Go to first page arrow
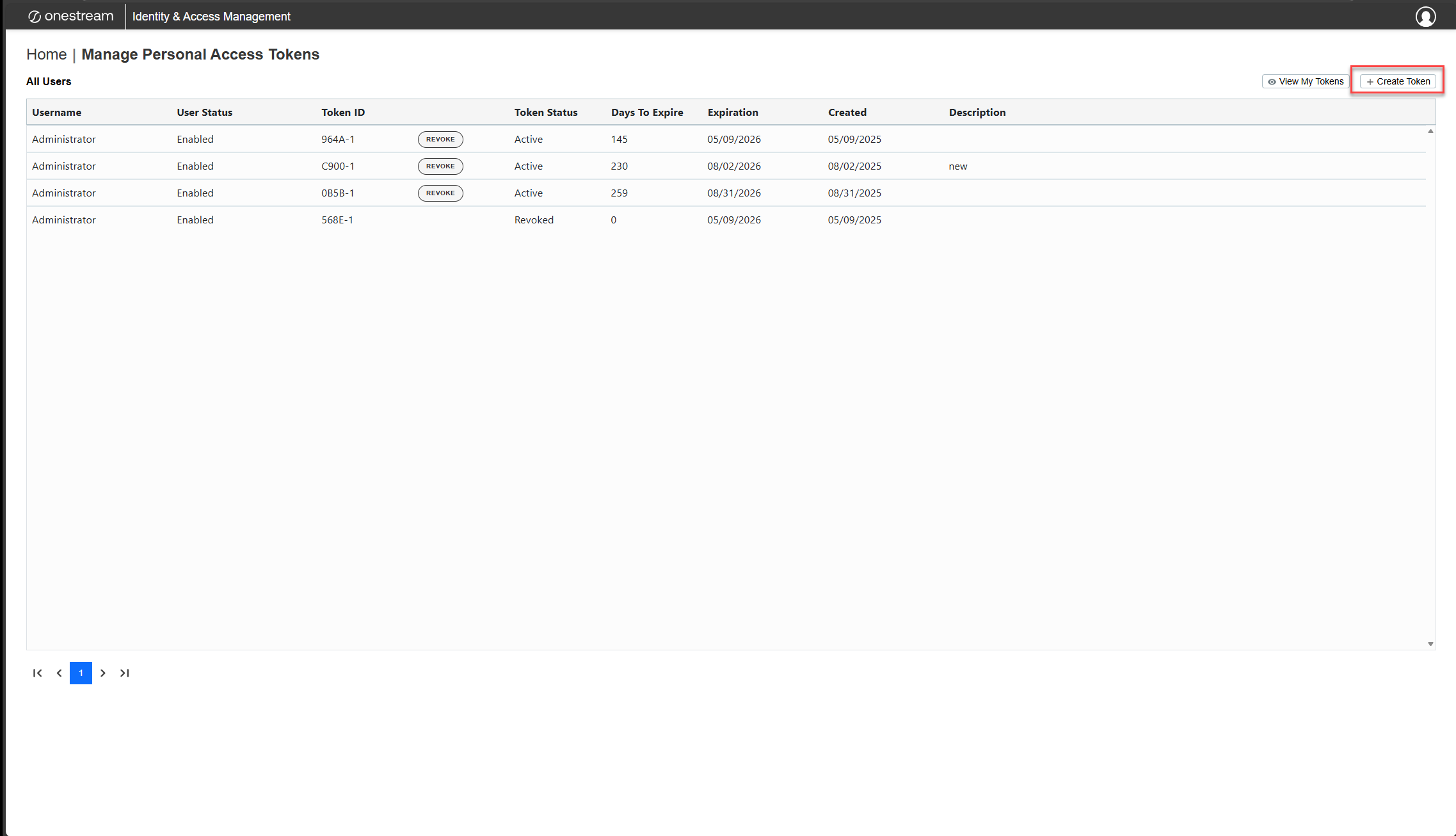This screenshot has height=836, width=1456. tap(37, 673)
